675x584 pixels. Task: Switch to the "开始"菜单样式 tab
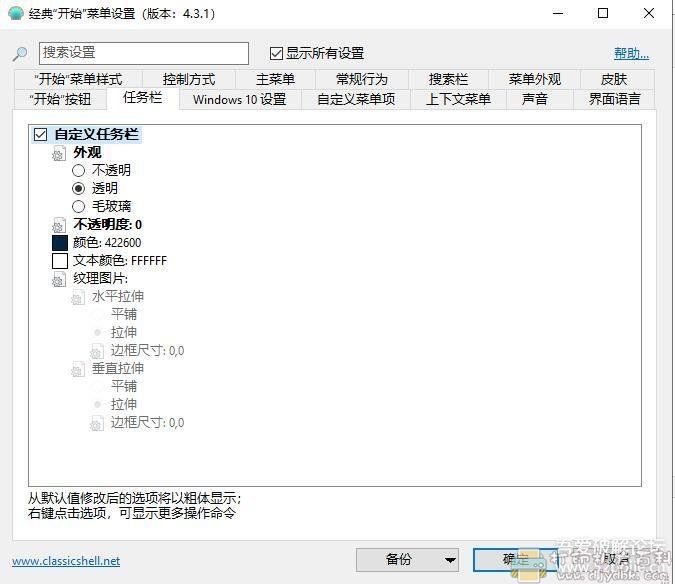tap(78, 79)
